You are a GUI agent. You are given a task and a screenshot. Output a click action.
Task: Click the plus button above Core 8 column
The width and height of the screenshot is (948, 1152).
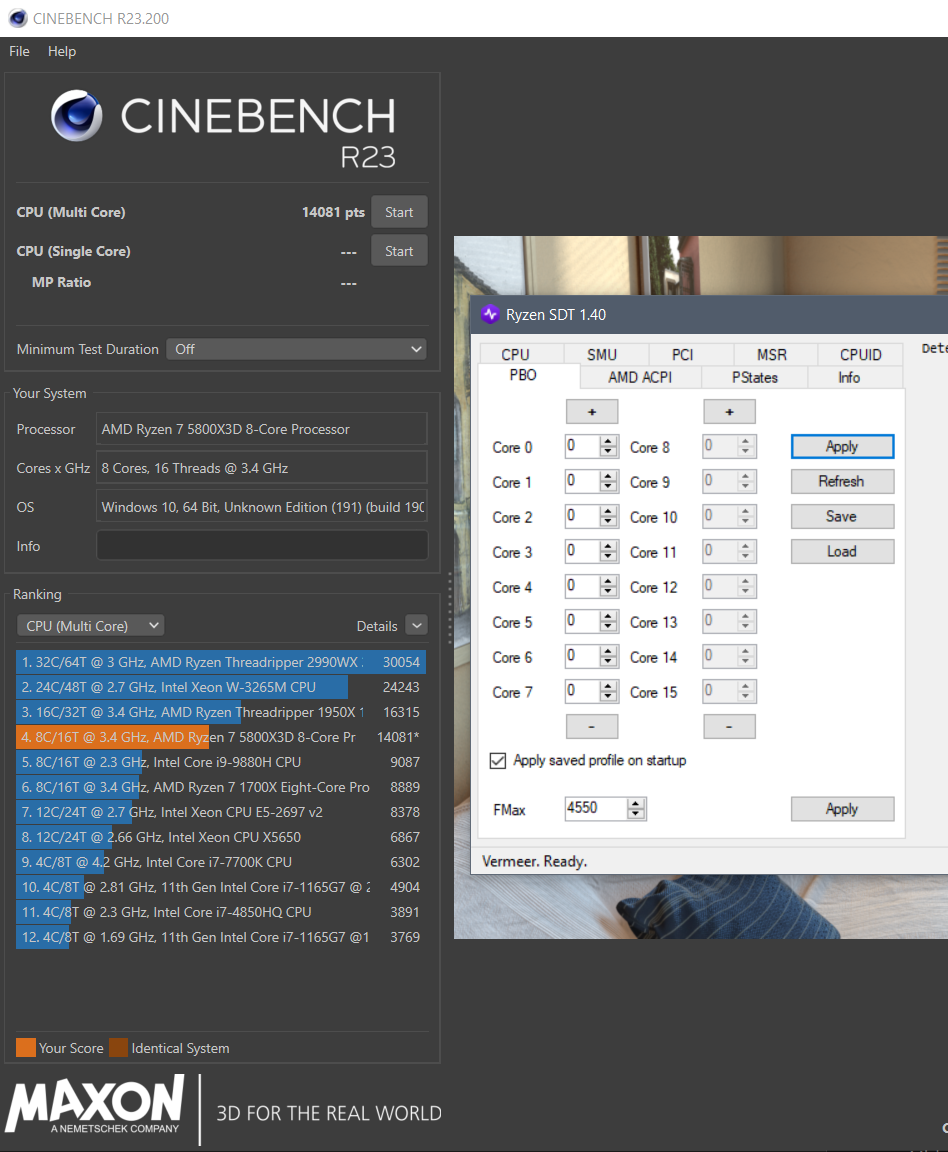tap(729, 412)
